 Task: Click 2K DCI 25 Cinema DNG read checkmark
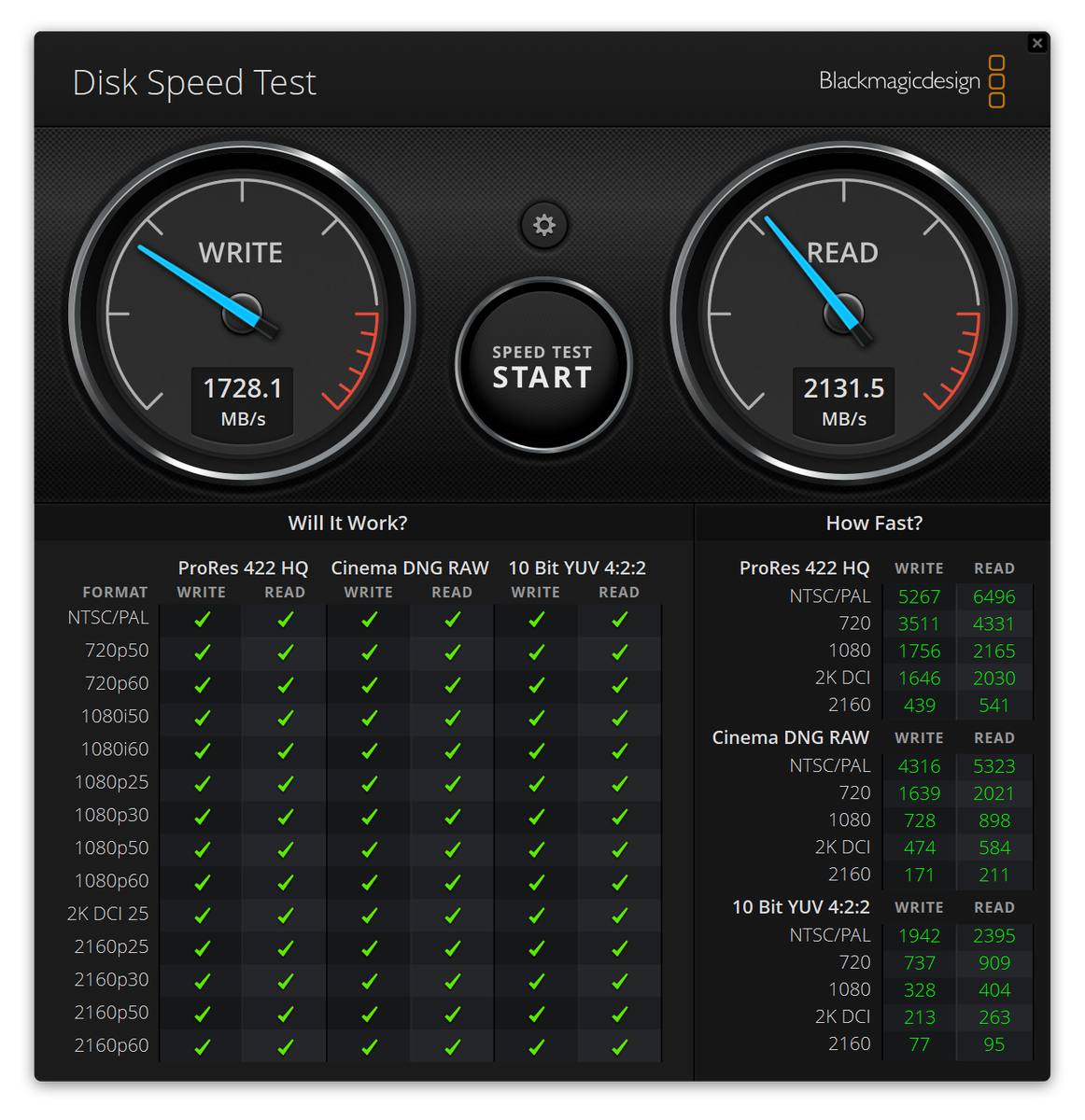[x=452, y=915]
